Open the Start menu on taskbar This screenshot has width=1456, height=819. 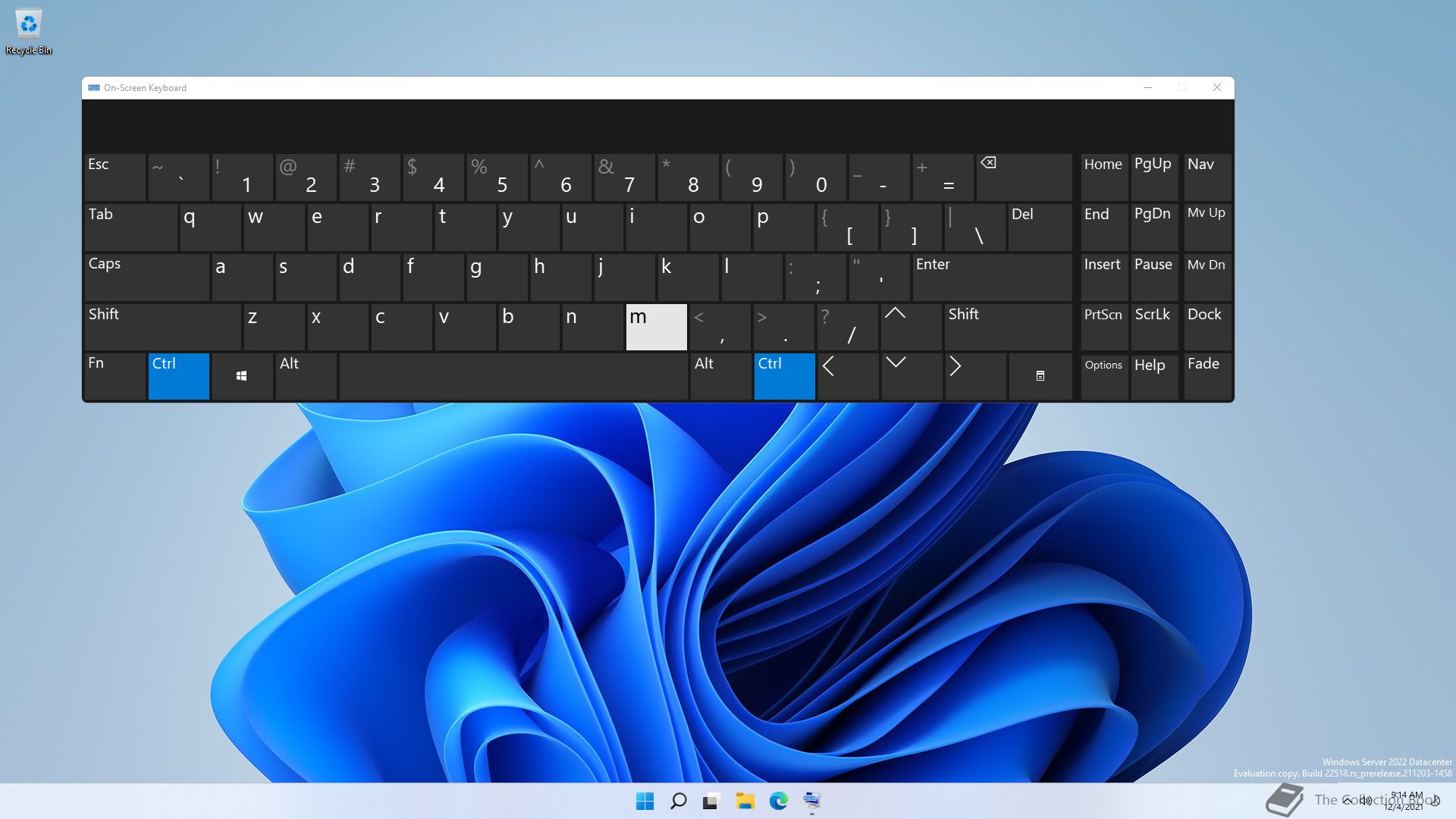point(645,801)
